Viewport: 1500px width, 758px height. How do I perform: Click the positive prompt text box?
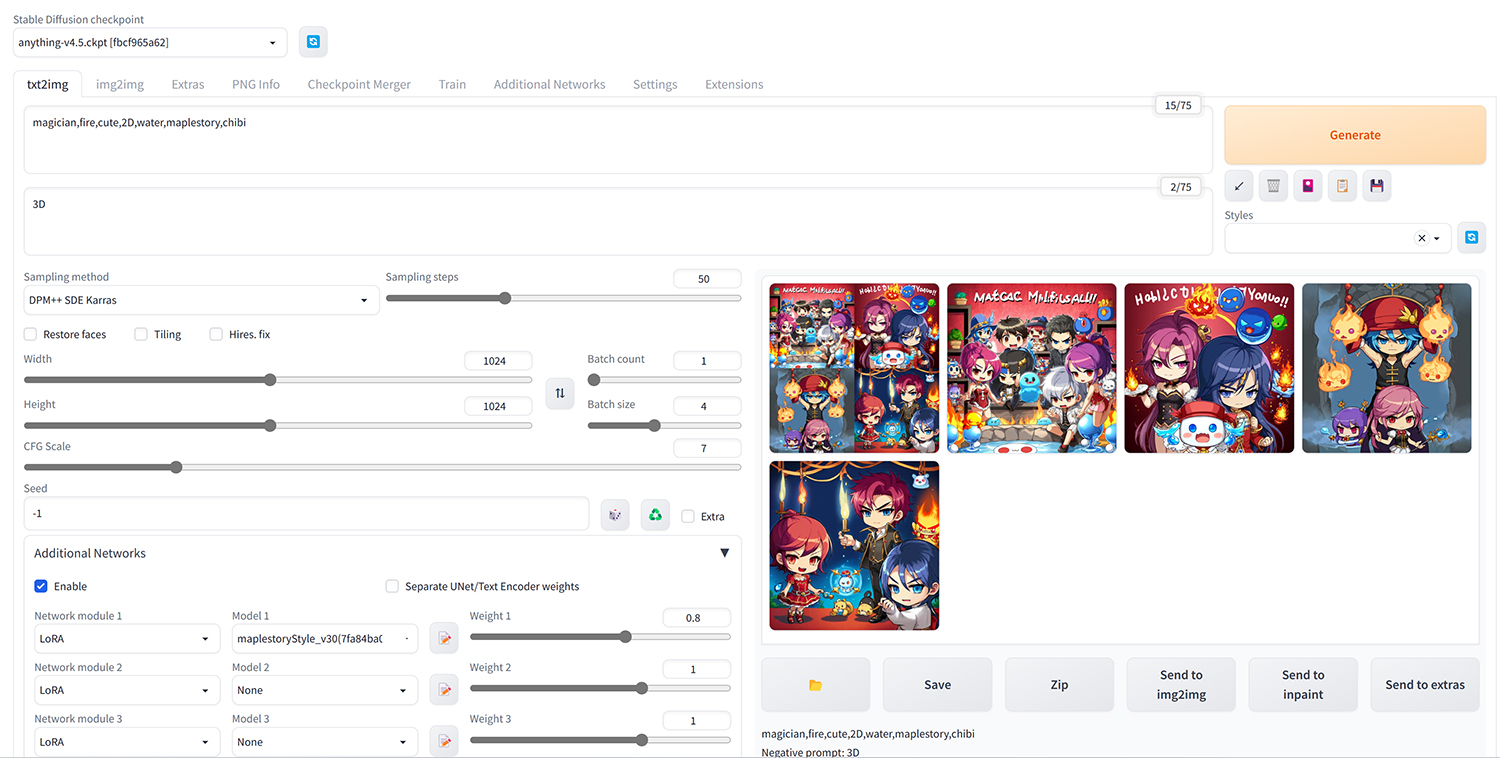coord(618,140)
